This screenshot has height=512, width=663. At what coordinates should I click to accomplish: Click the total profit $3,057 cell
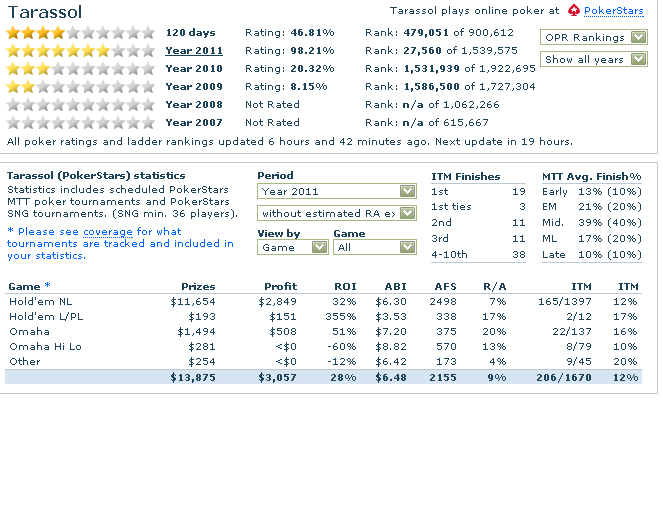(x=277, y=377)
